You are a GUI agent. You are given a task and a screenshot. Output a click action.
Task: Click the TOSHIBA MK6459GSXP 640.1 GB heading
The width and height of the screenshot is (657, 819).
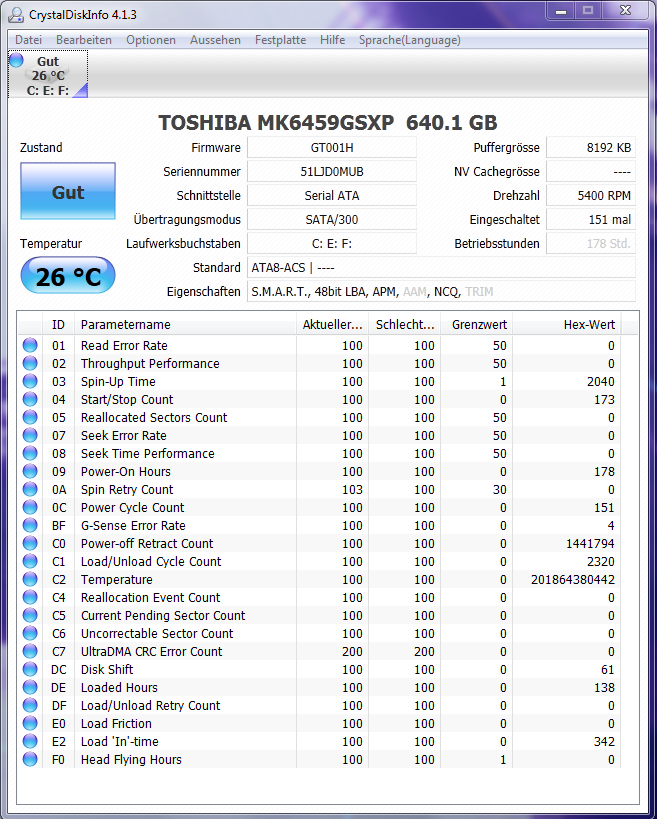327,122
